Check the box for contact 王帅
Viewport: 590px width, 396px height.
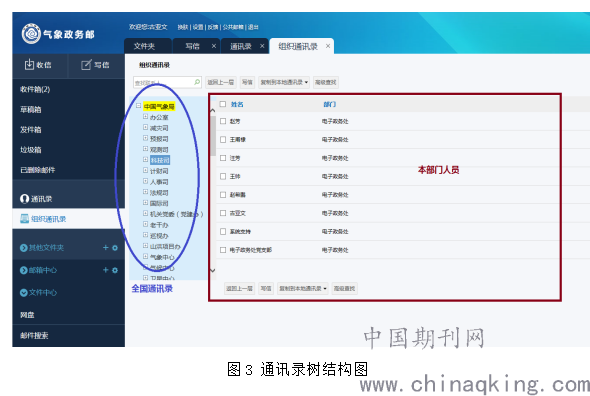tap(223, 176)
